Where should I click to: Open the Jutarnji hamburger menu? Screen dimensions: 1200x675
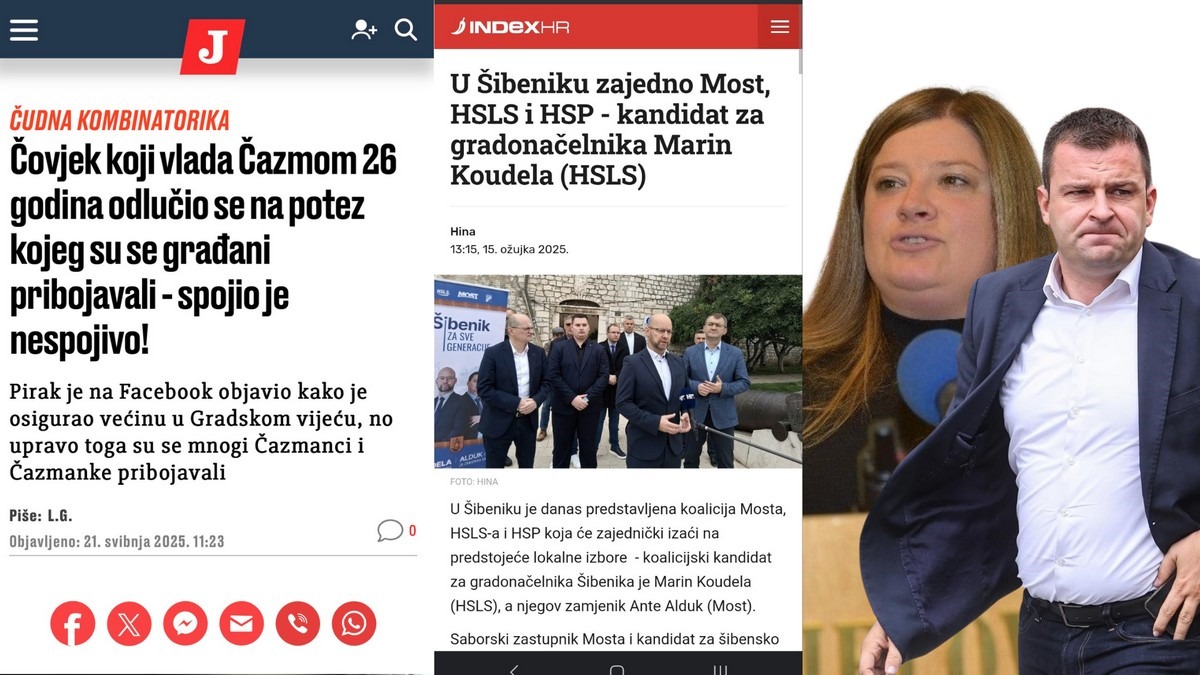(24, 30)
